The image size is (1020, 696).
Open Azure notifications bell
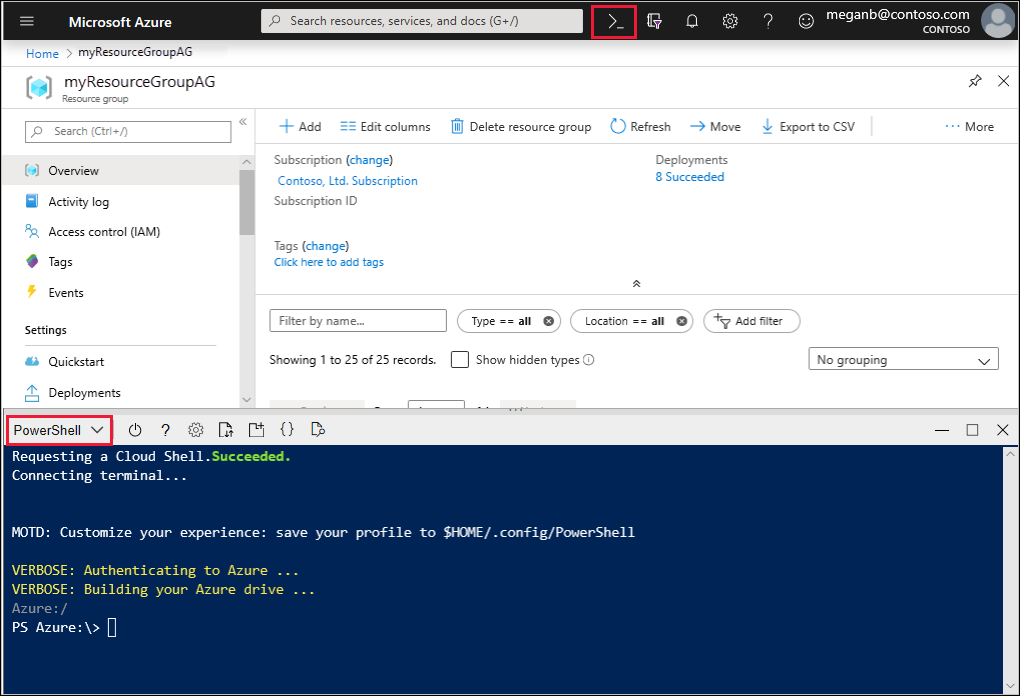691,21
